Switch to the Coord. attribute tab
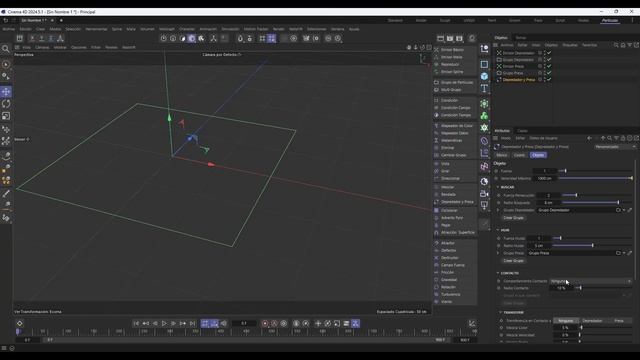The image size is (640, 360). pos(519,155)
